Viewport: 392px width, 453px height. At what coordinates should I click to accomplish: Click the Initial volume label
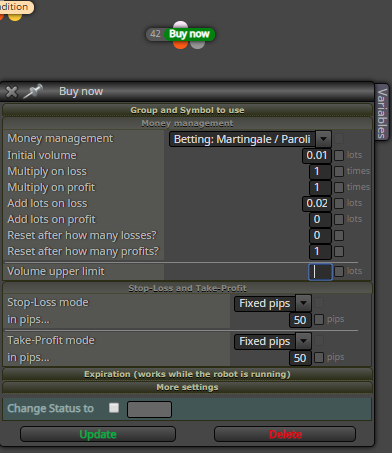(x=42, y=155)
